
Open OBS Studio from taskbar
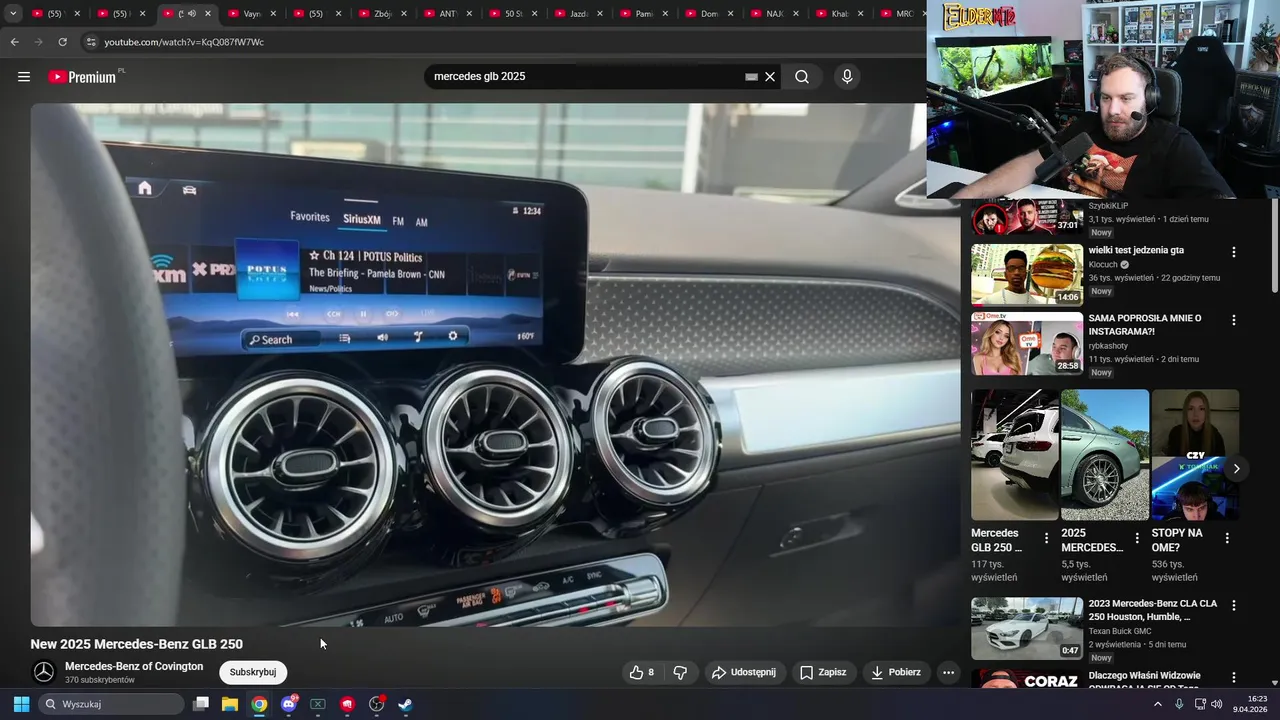376,704
